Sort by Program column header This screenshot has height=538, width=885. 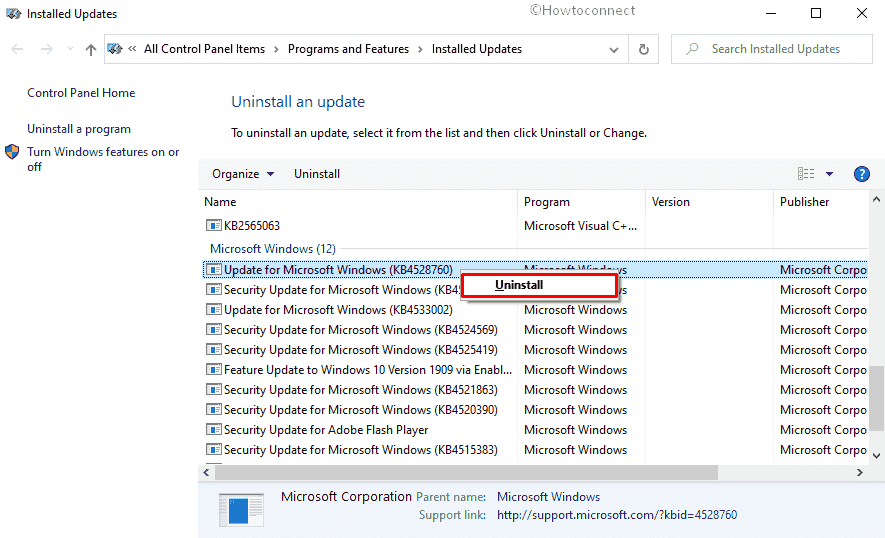point(581,202)
